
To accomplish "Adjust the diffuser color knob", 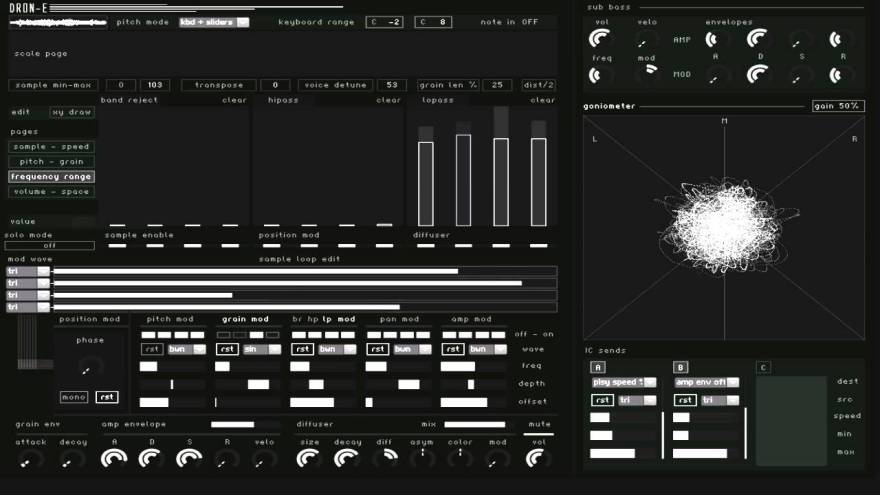I will [x=460, y=459].
